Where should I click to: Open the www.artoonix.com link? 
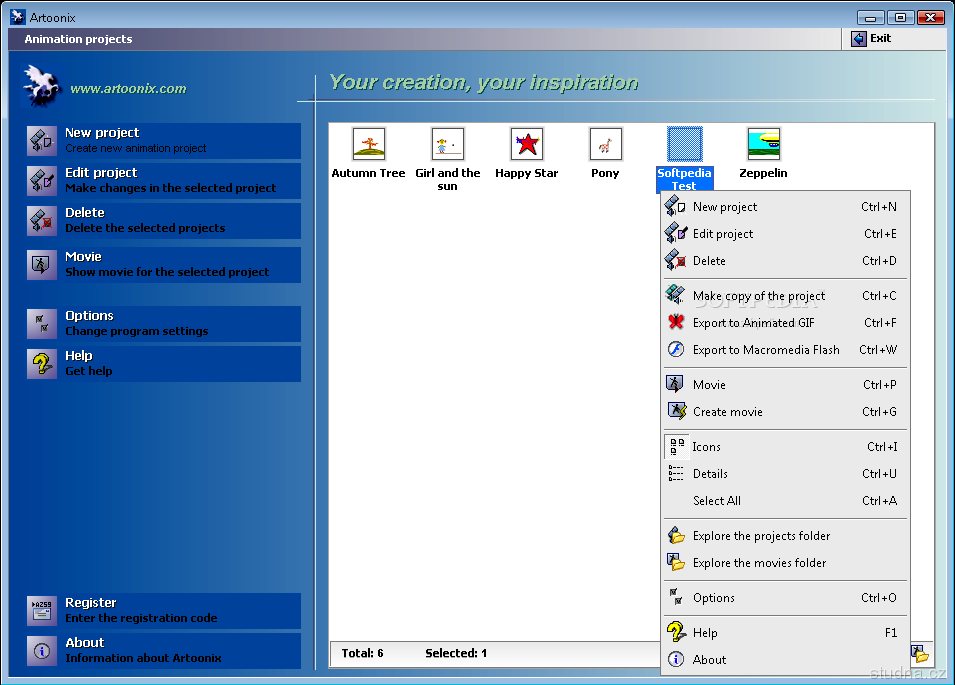128,89
